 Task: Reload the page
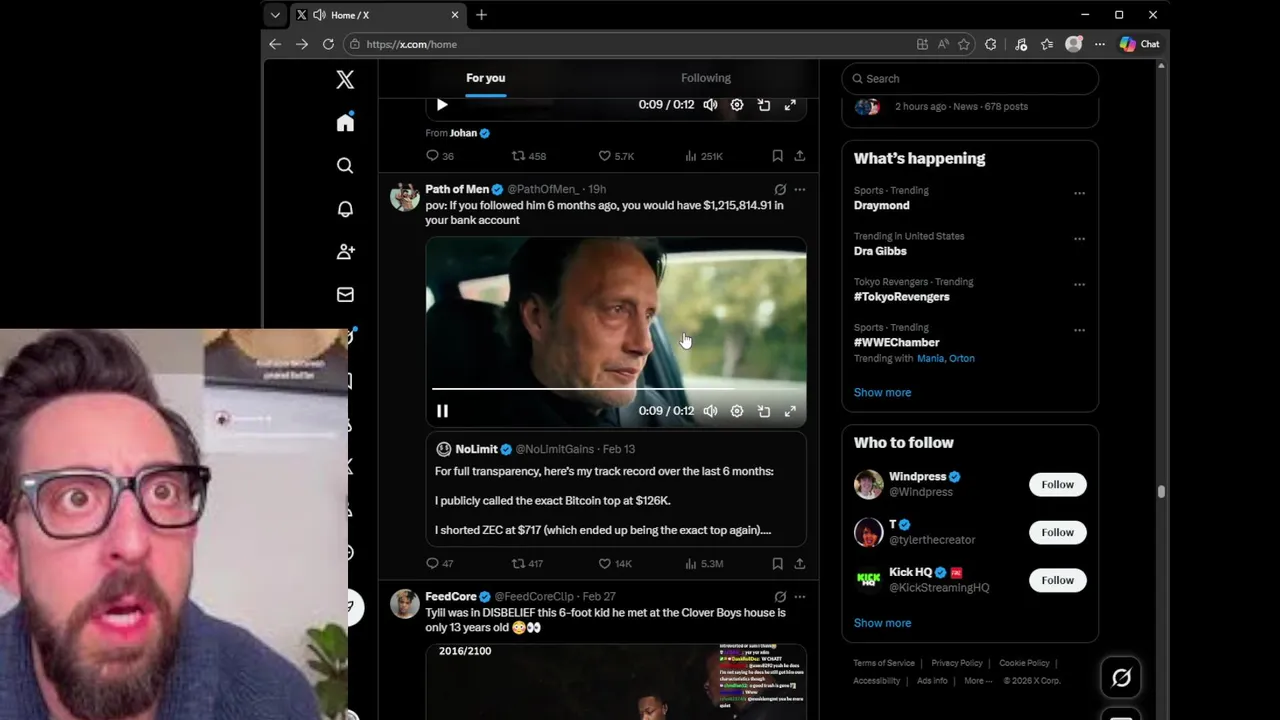[x=328, y=44]
